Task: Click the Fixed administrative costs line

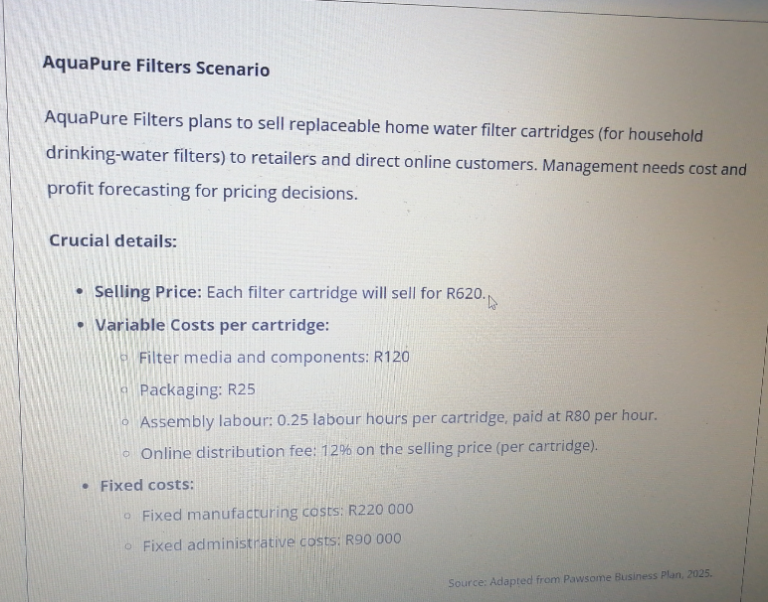Action: pos(272,542)
